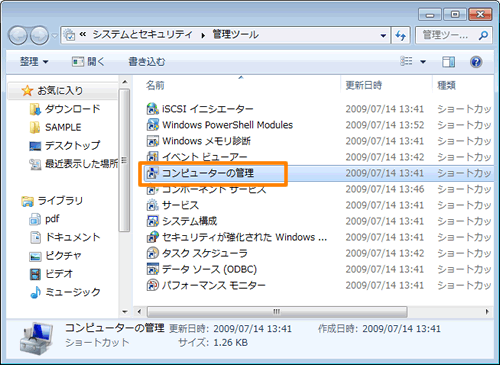Click the コンピューターの管理 shortcut icon

point(152,173)
